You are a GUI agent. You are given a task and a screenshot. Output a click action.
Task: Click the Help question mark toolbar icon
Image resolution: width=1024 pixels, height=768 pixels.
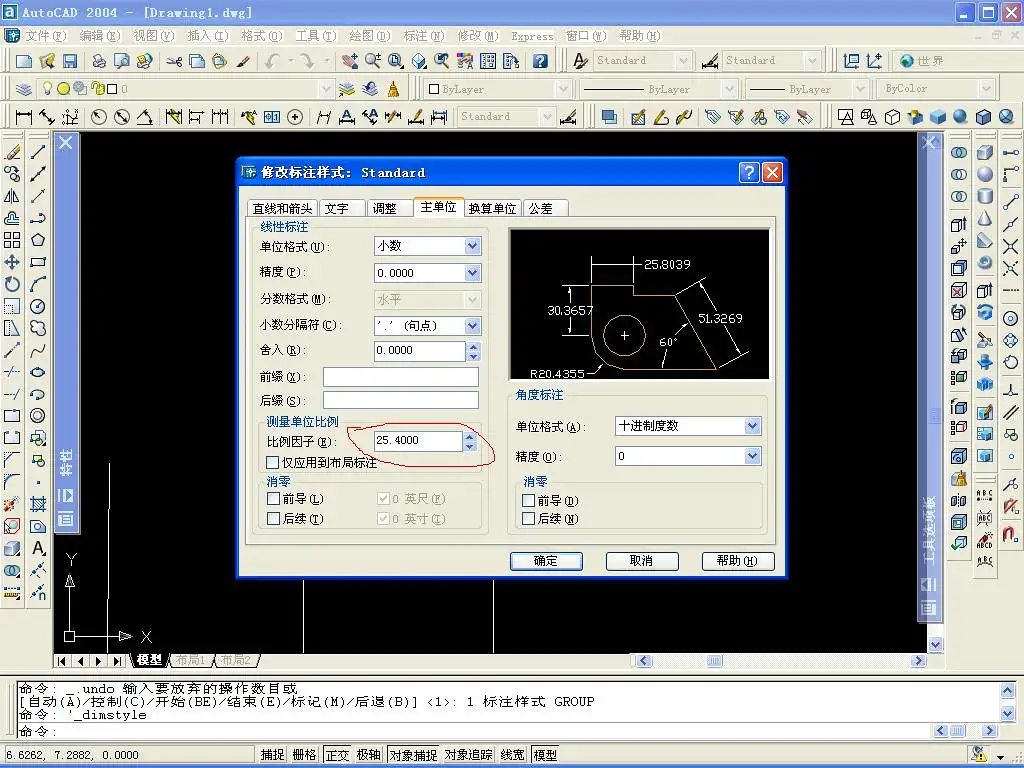tap(540, 61)
